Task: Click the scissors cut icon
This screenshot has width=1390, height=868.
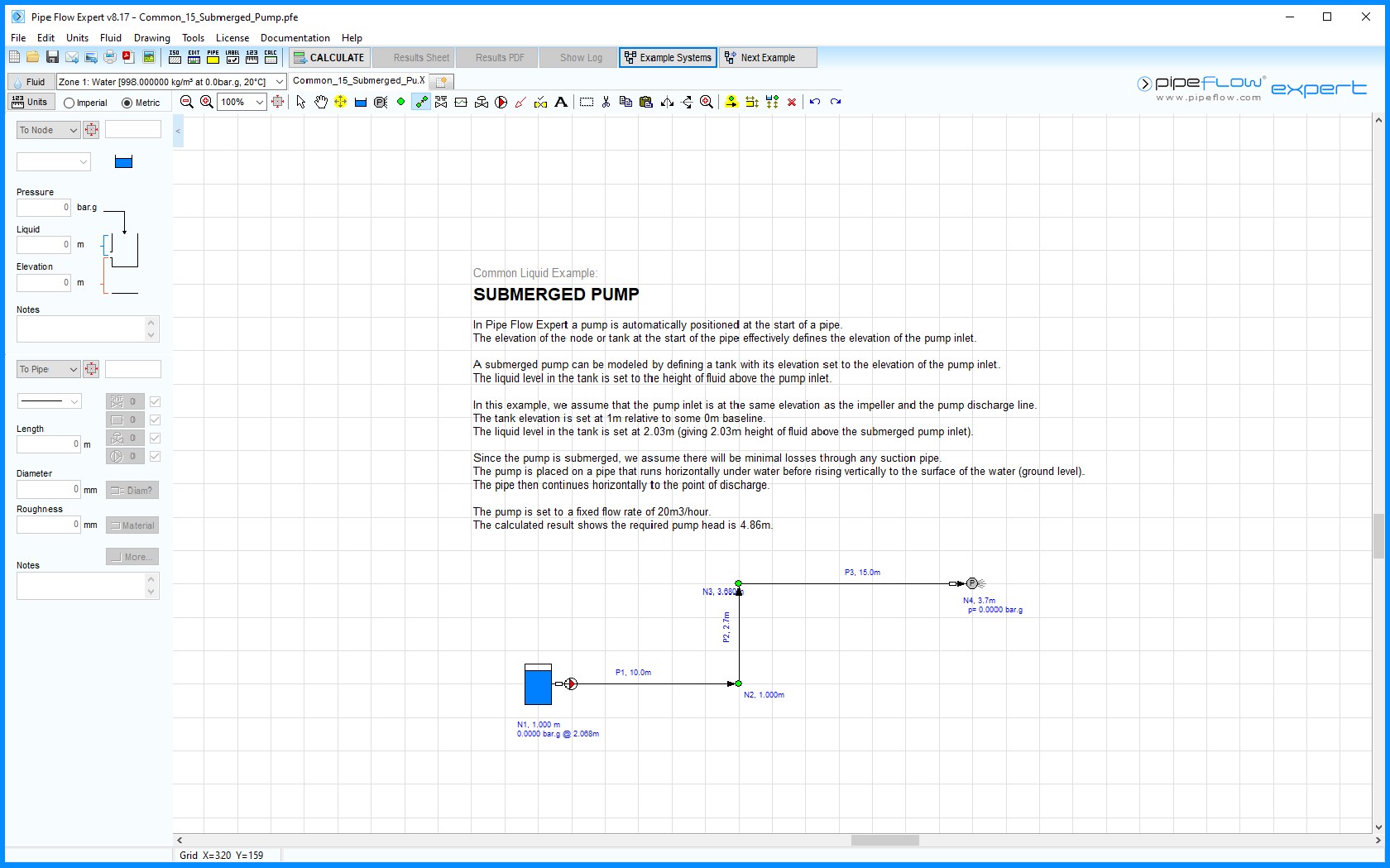Action: [606, 102]
